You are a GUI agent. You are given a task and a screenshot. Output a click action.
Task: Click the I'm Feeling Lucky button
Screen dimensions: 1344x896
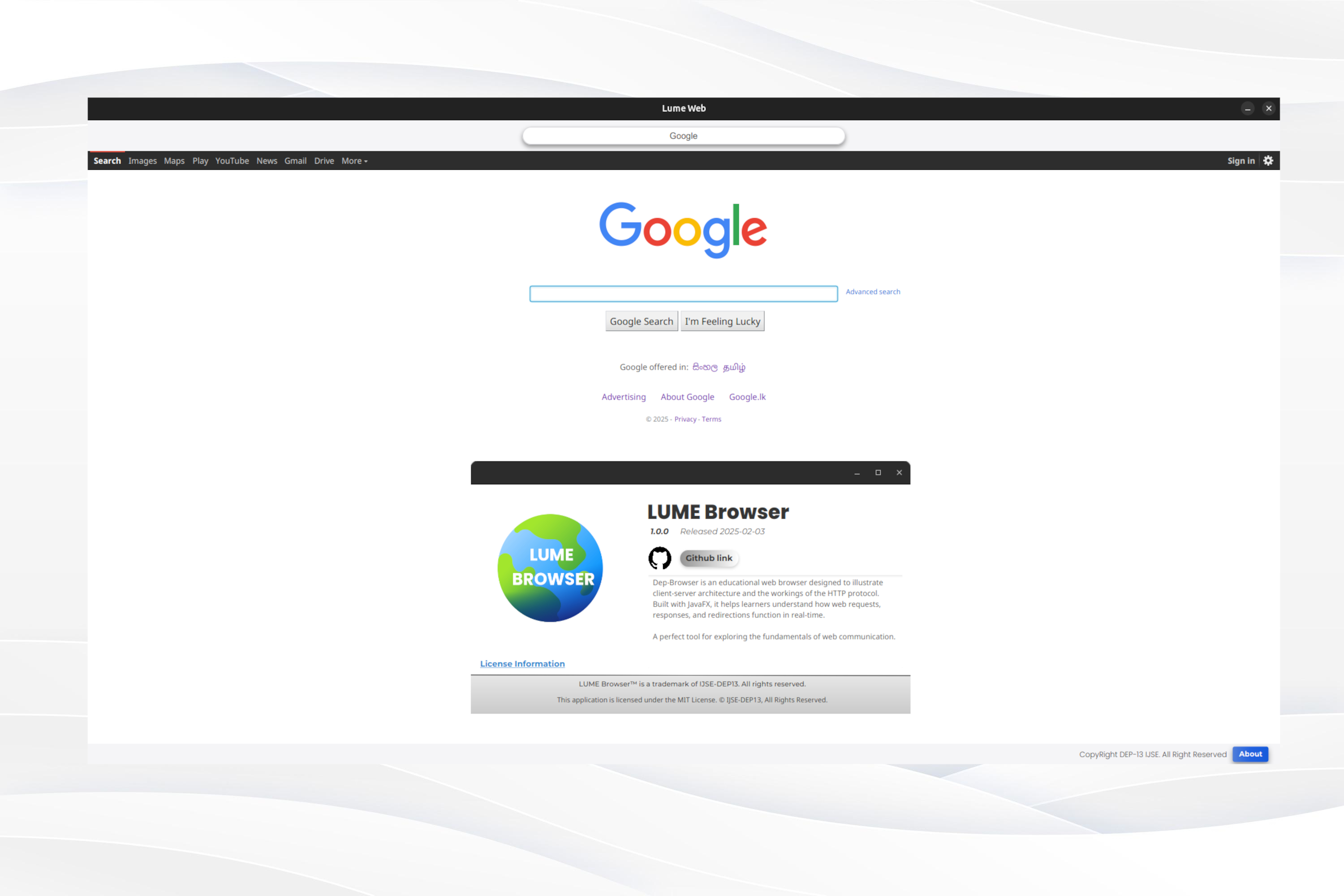[x=723, y=321]
